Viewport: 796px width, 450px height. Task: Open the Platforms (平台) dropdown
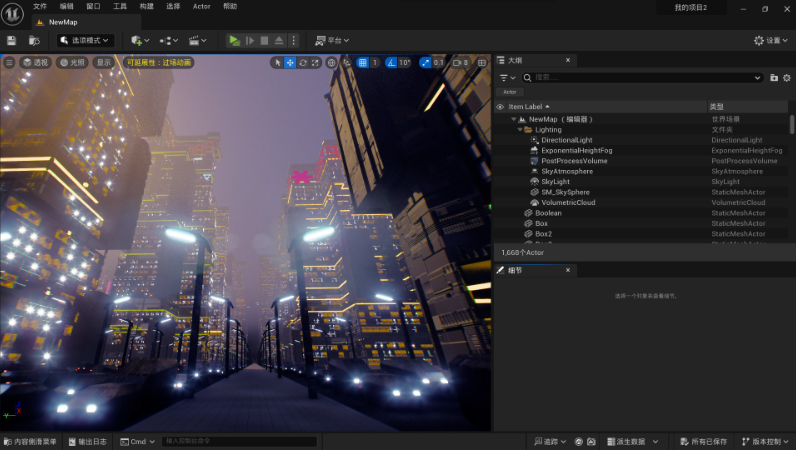coord(332,41)
